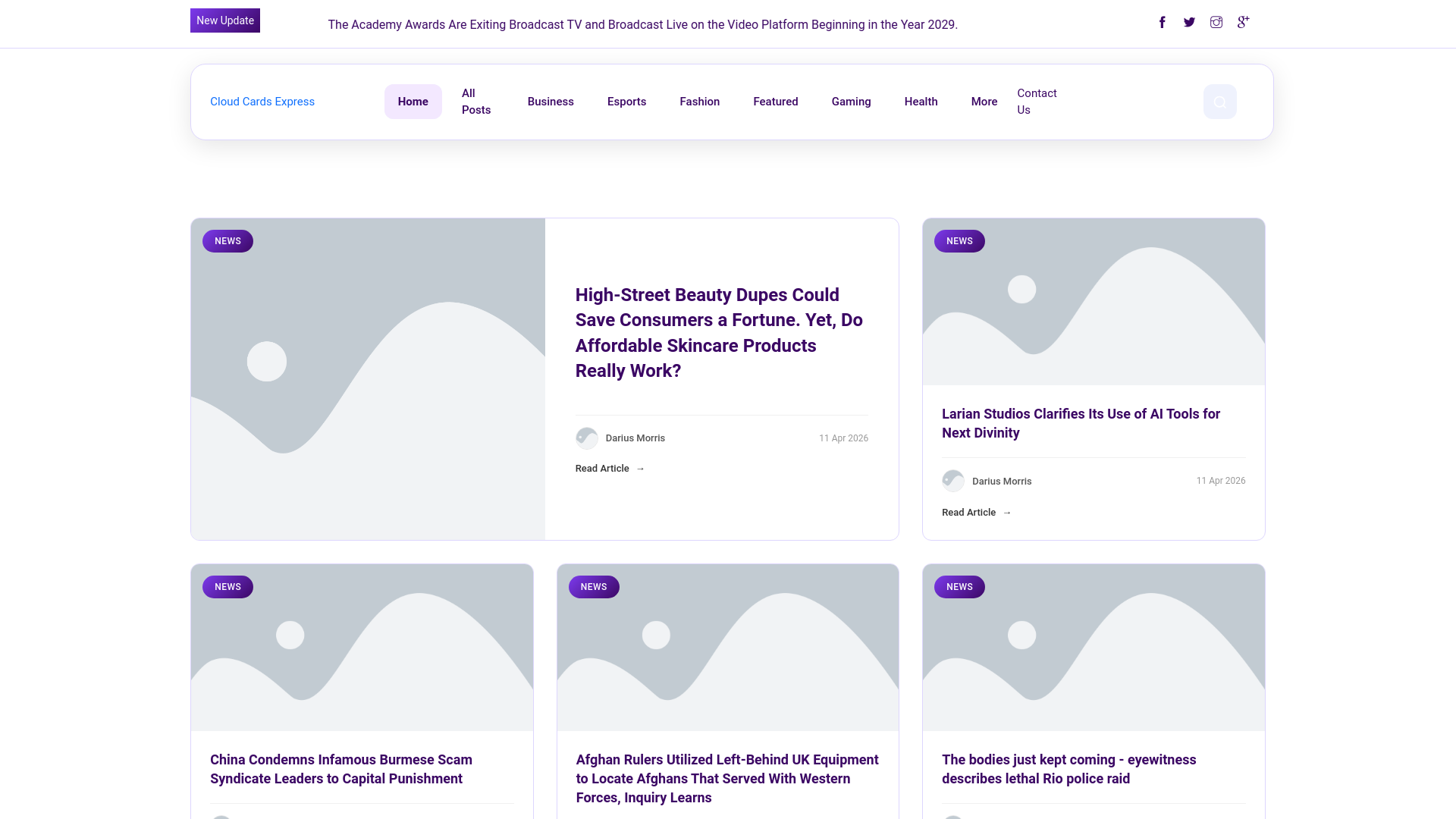Click author avatar on Larian Studios card
Viewport: 1456px width, 819px height.
[x=953, y=481]
